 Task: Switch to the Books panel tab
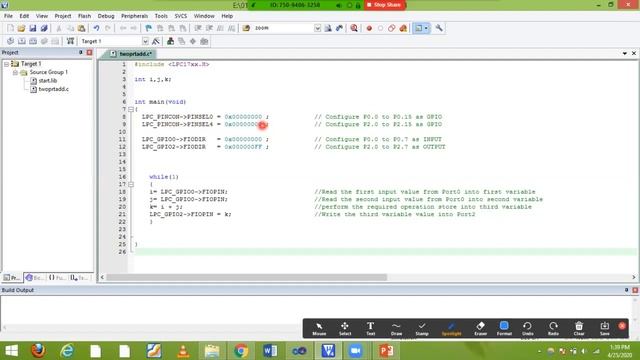point(35,278)
